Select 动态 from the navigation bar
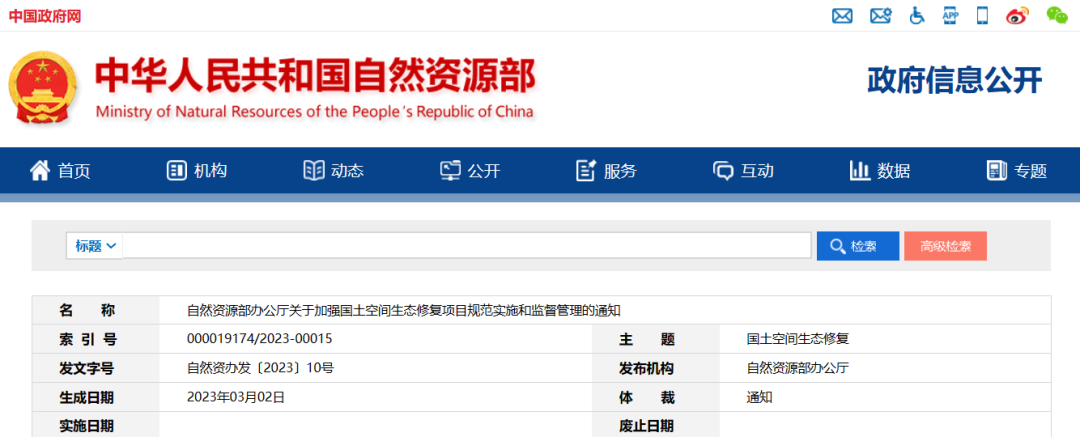The height and width of the screenshot is (437, 1080). [x=333, y=171]
